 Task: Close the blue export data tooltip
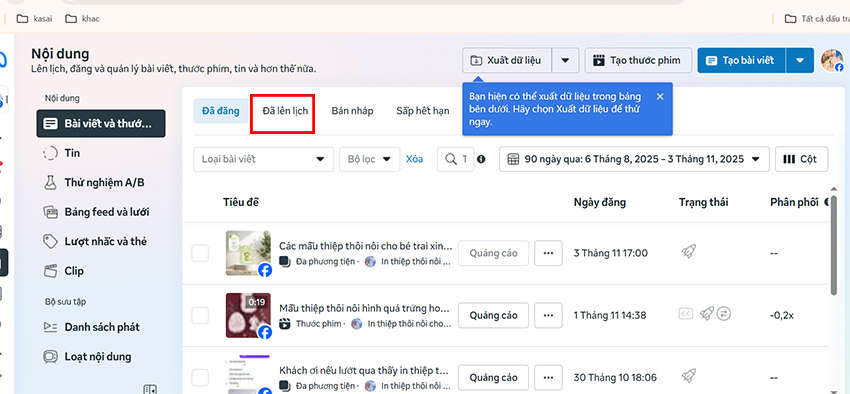click(x=660, y=96)
